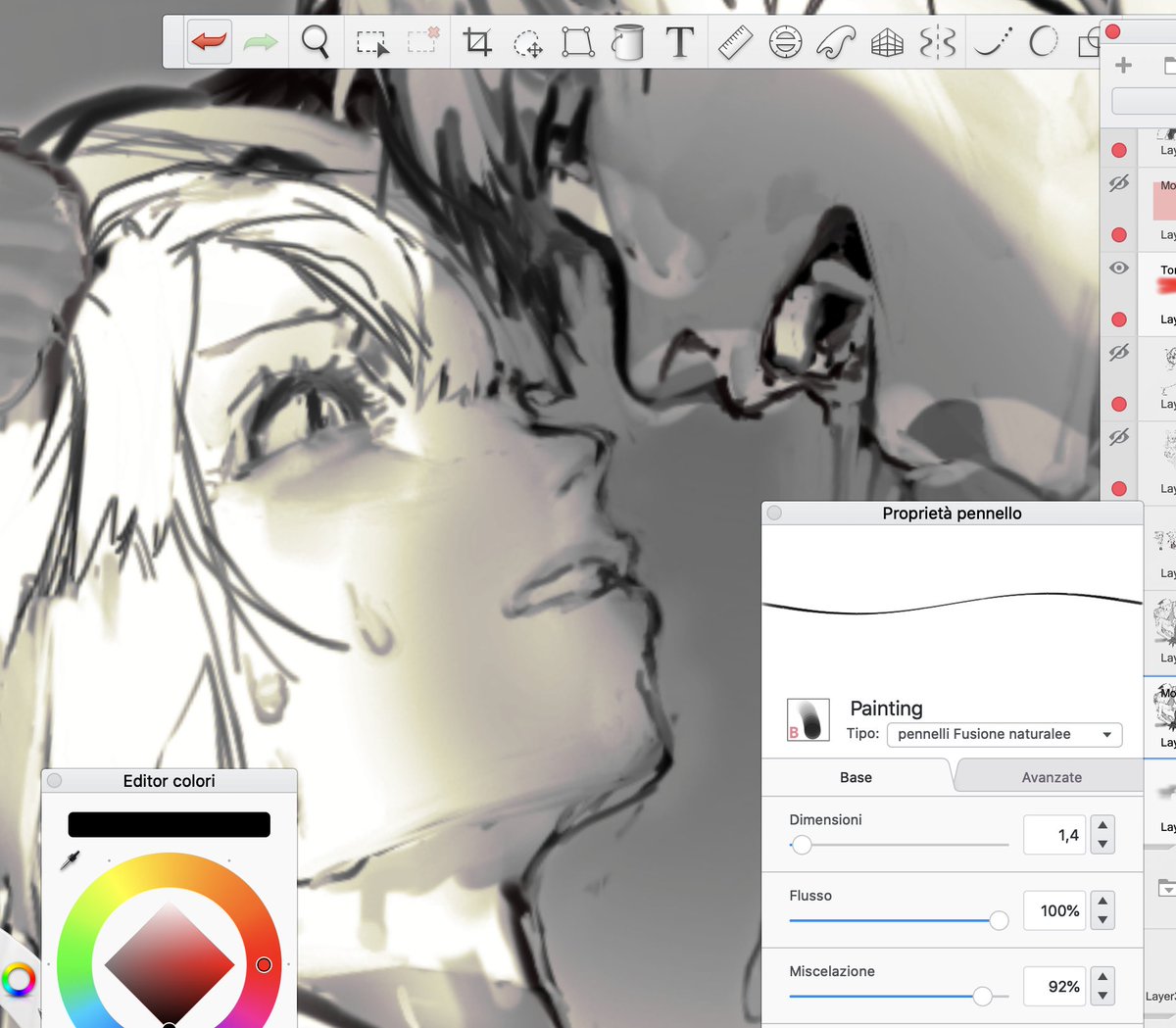Activate the Text tool

tap(679, 42)
